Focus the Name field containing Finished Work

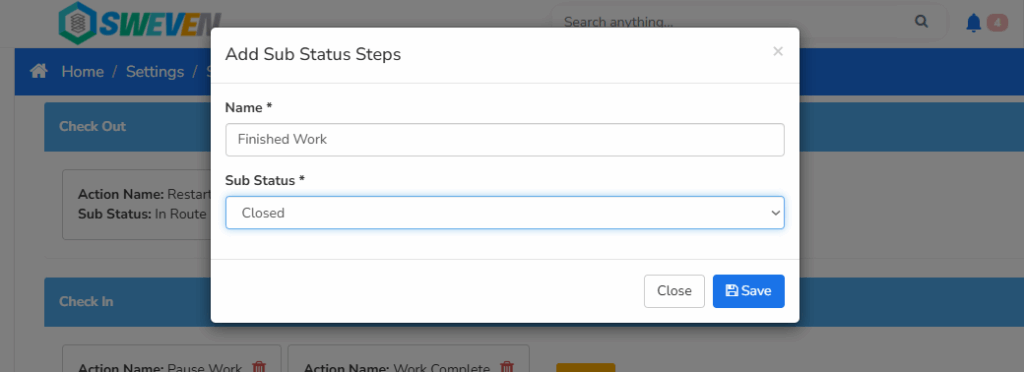click(505, 140)
